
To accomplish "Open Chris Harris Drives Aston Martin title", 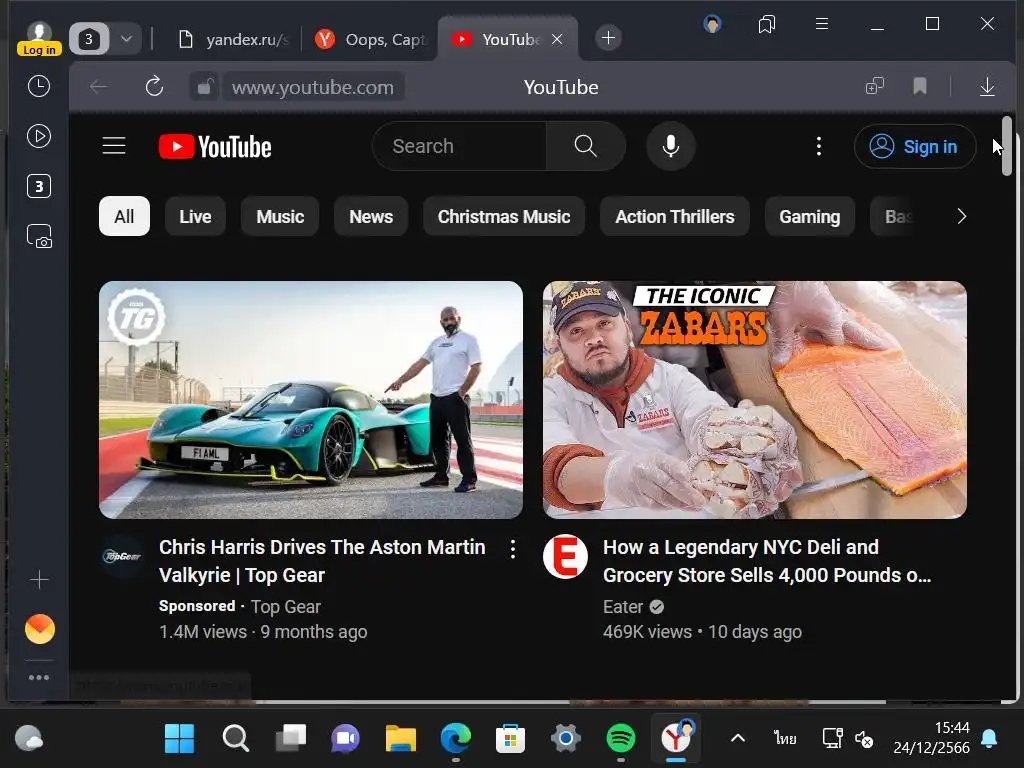I will pos(323,561).
